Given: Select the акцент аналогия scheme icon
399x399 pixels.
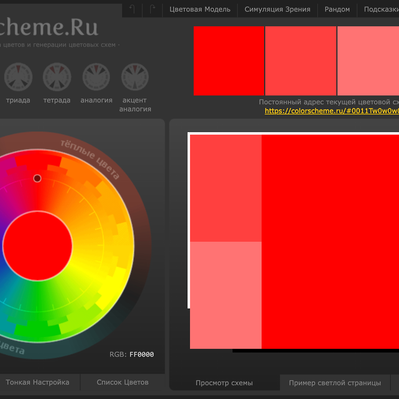Looking at the screenshot, I should (x=135, y=77).
